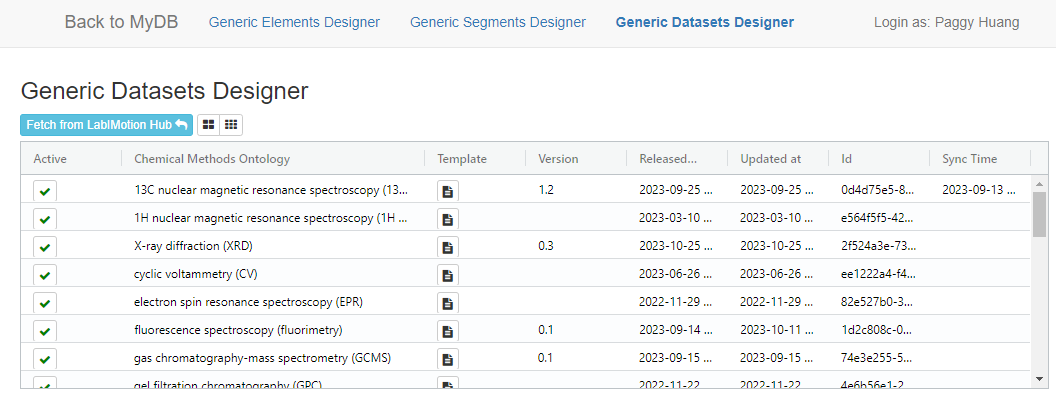Click Login as: Paggy Huang text
Screen dimensions: 1056x397
[946, 22]
